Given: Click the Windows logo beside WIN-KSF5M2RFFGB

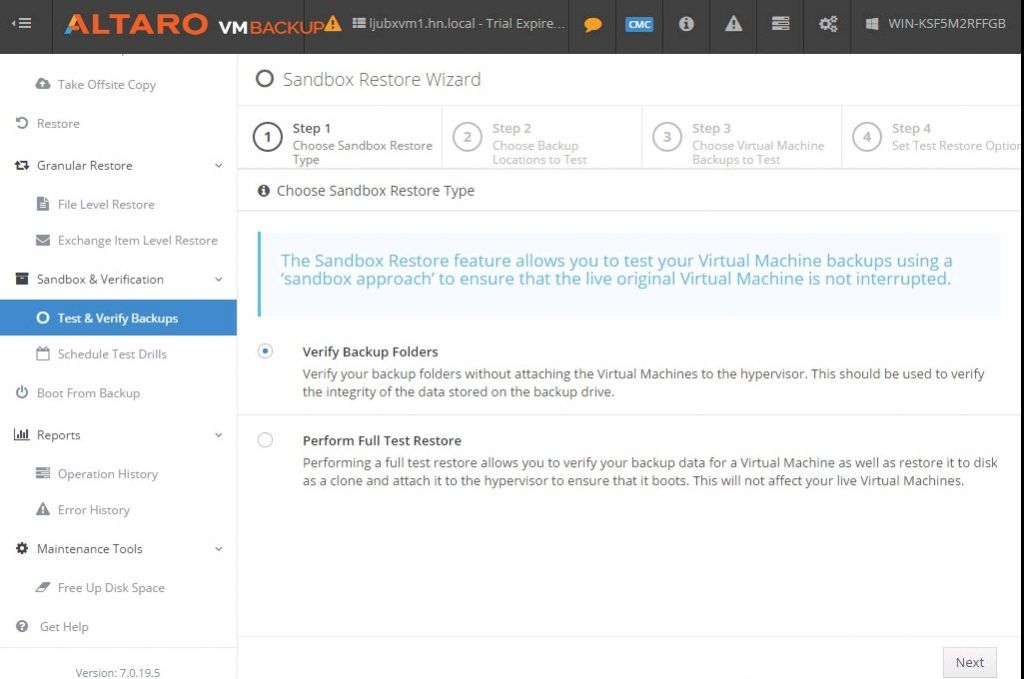Looking at the screenshot, I should coord(871,24).
